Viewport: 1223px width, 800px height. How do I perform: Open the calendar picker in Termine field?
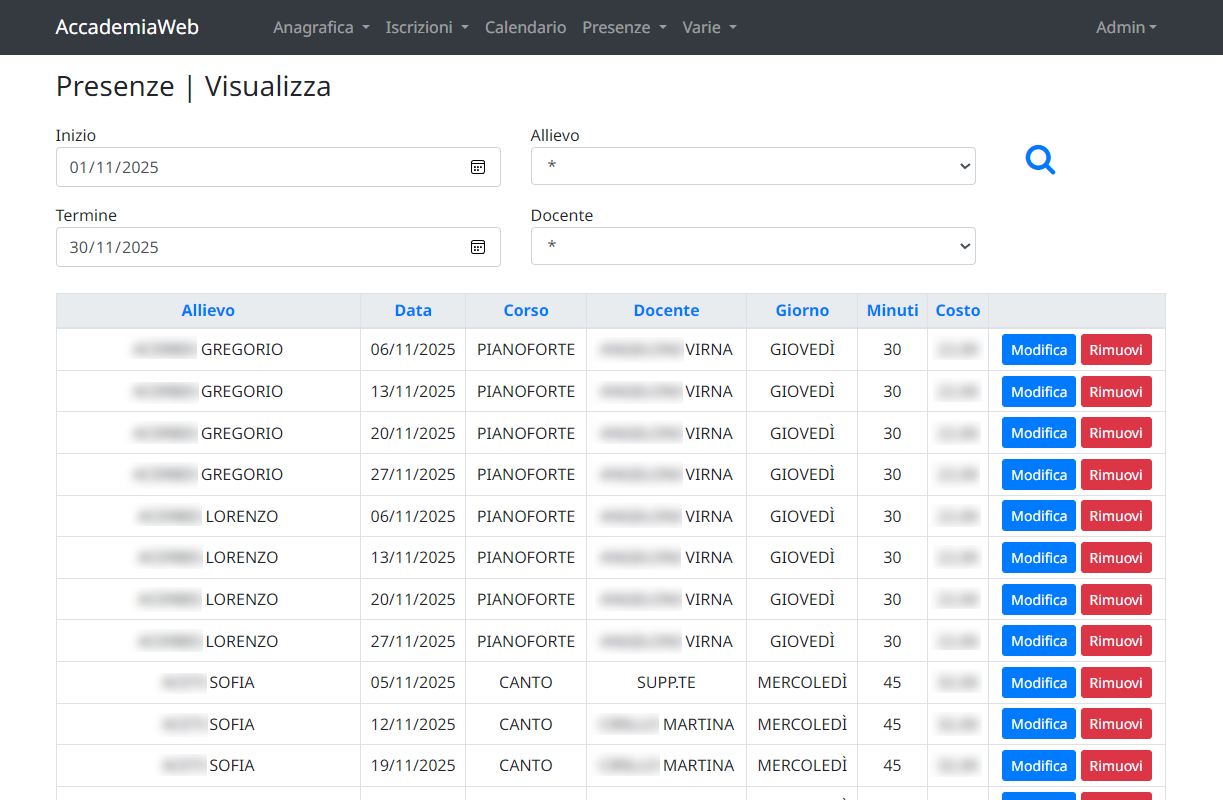coord(478,247)
